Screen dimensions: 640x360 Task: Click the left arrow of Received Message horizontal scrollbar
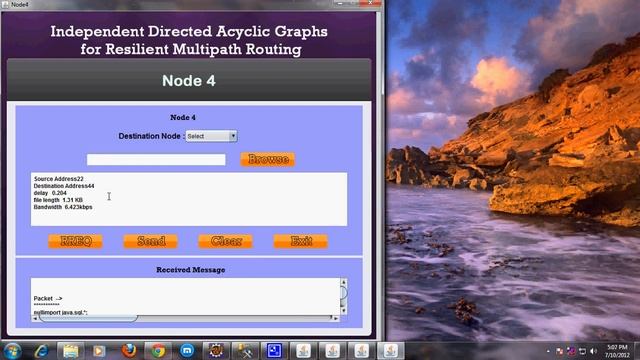[x=35, y=318]
